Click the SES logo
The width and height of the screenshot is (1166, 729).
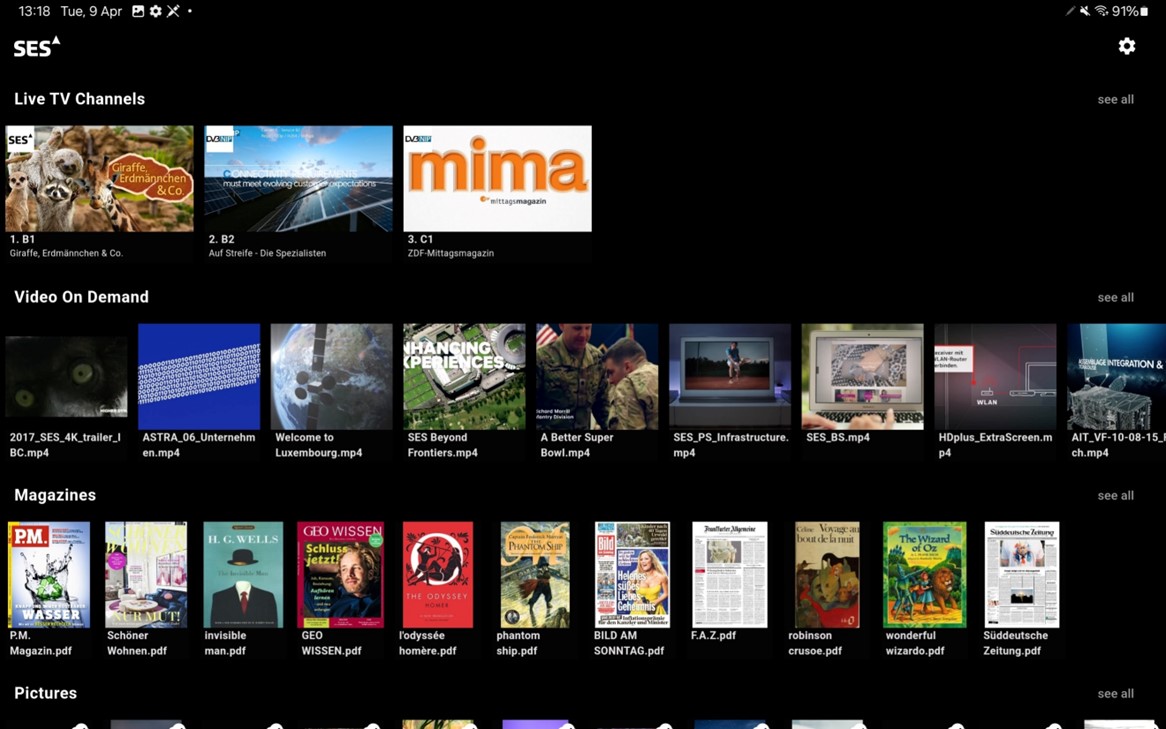click(34, 46)
